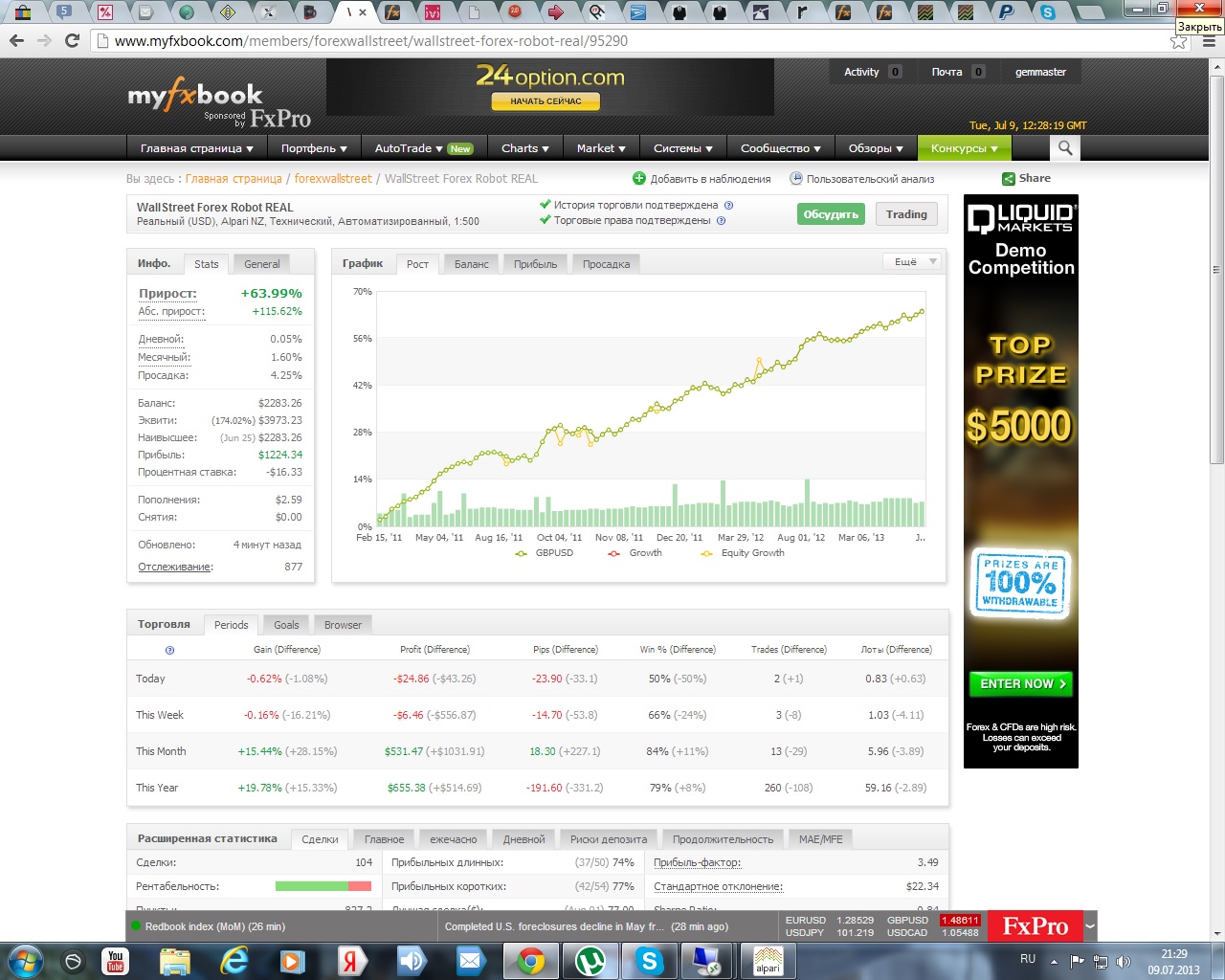Image resolution: width=1225 pixels, height=980 pixels.
Task: Expand the Конкурсы green menu
Action: [x=965, y=148]
